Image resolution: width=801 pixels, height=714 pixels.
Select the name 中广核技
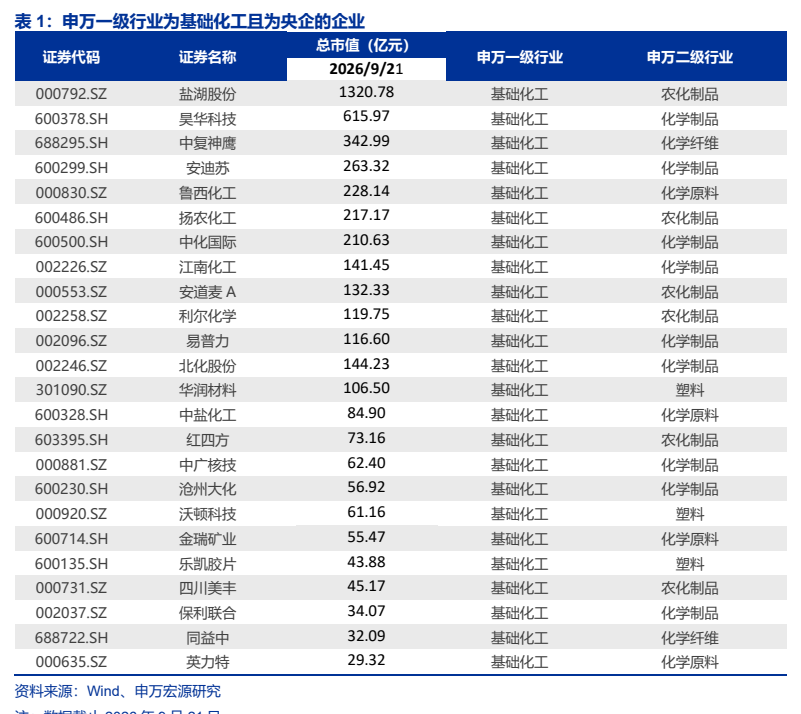pos(207,465)
